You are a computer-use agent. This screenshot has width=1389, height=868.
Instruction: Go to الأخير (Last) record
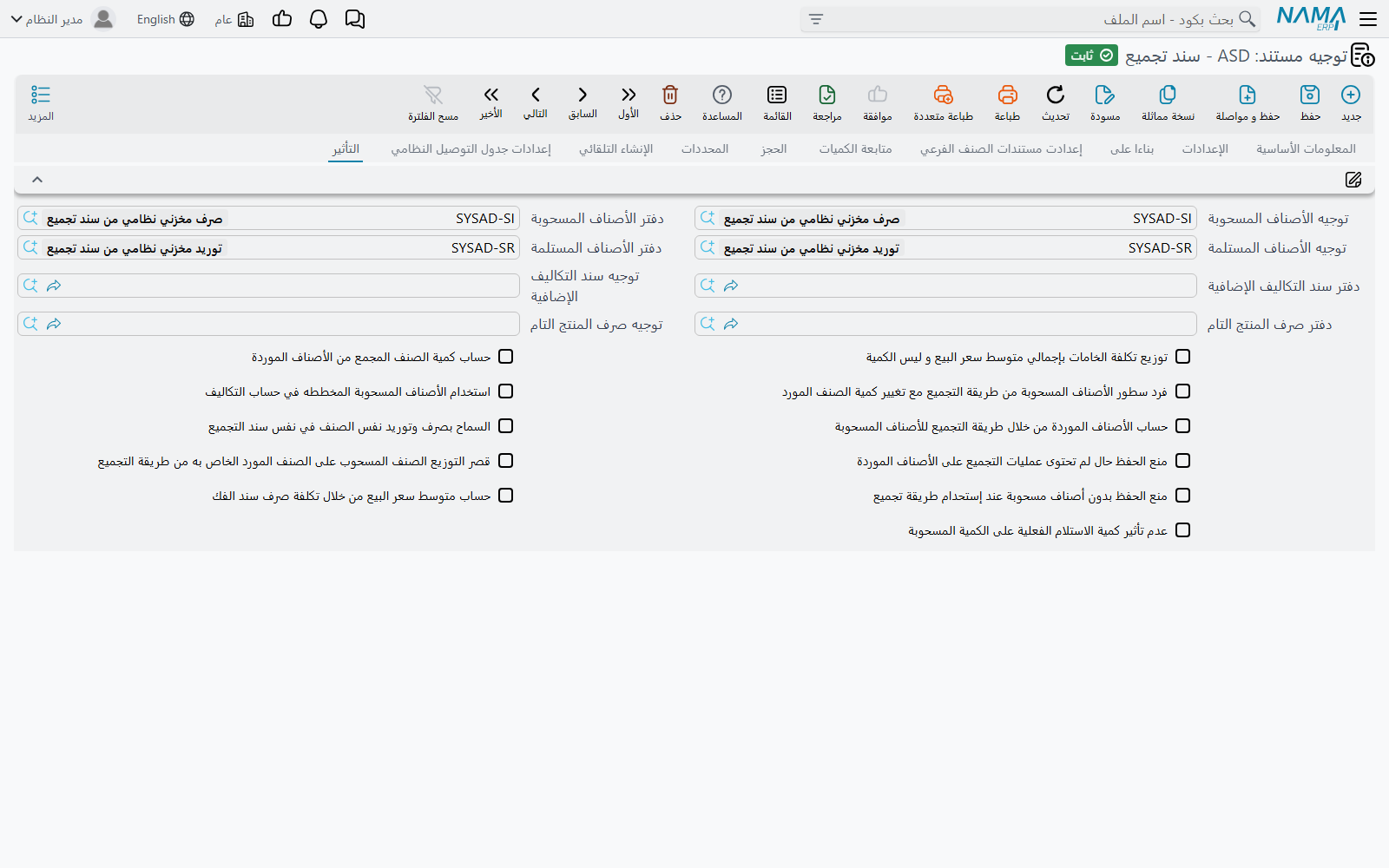pos(491,95)
